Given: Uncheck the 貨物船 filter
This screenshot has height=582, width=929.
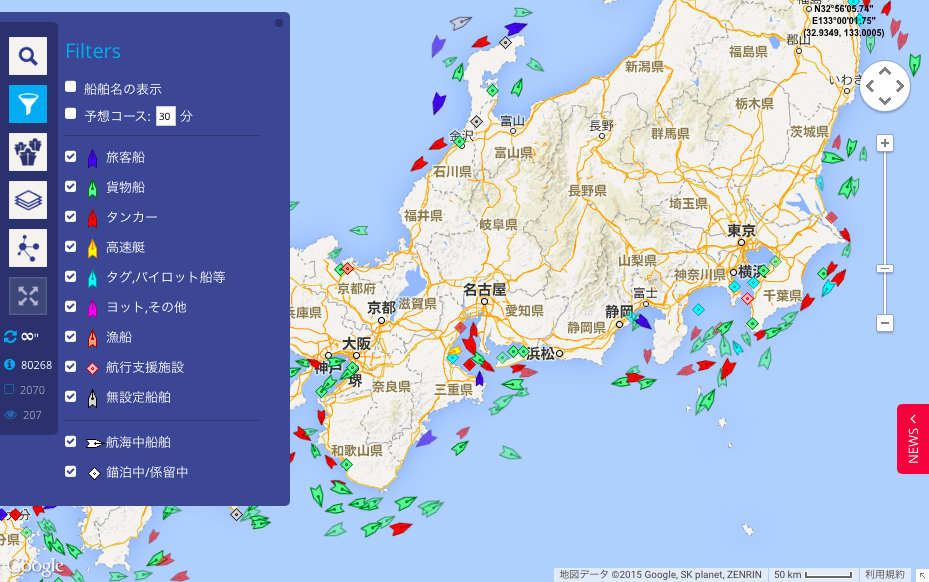Looking at the screenshot, I should 71,187.
